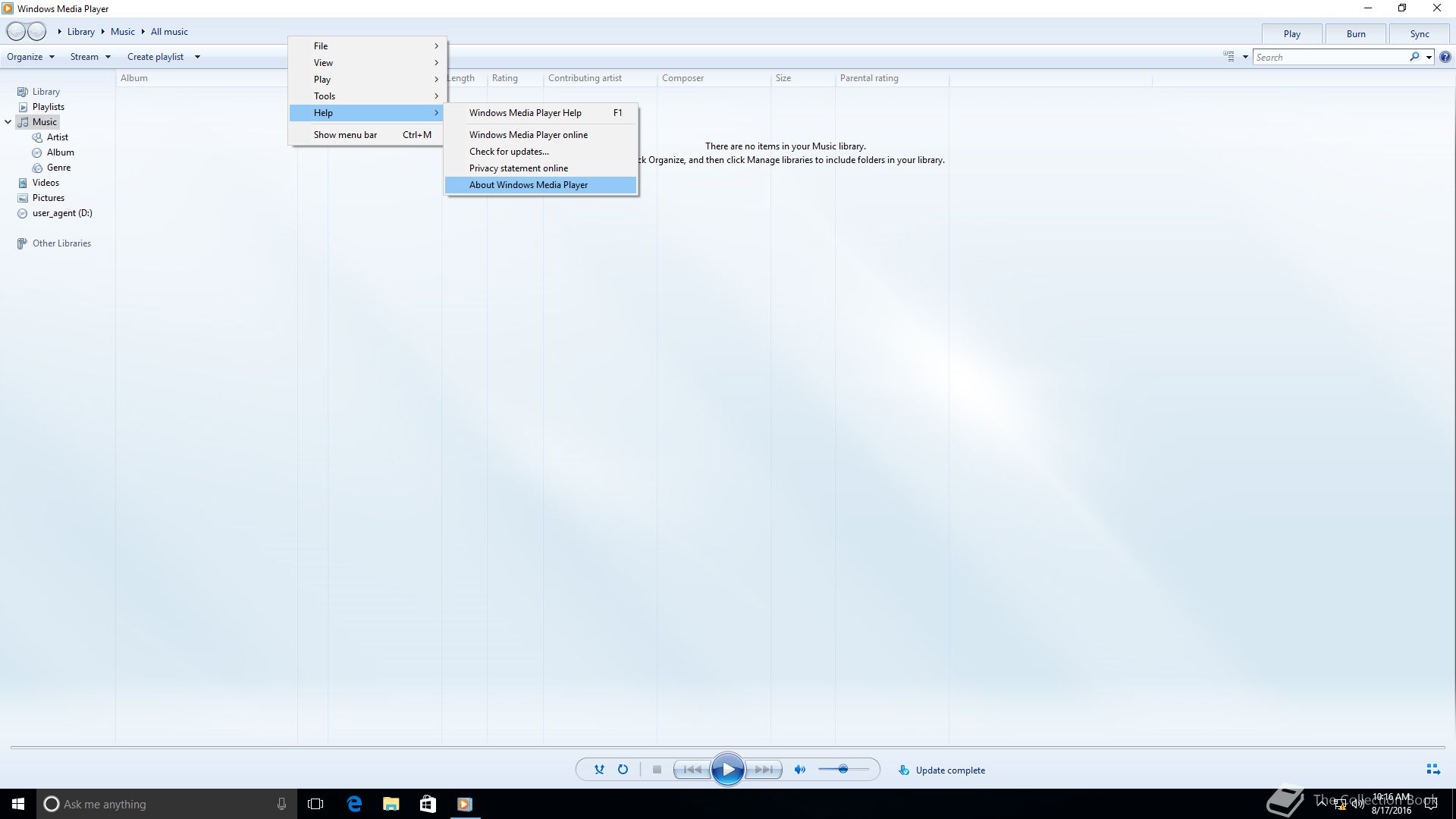Launch Microsoft Edge from taskbar
1456x819 pixels.
354,804
